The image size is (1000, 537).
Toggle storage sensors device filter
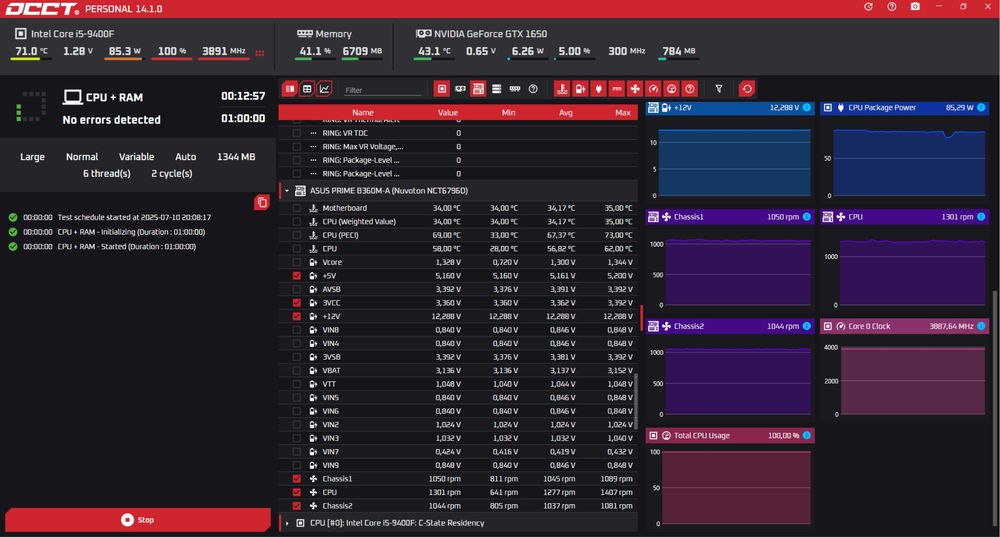click(x=496, y=89)
